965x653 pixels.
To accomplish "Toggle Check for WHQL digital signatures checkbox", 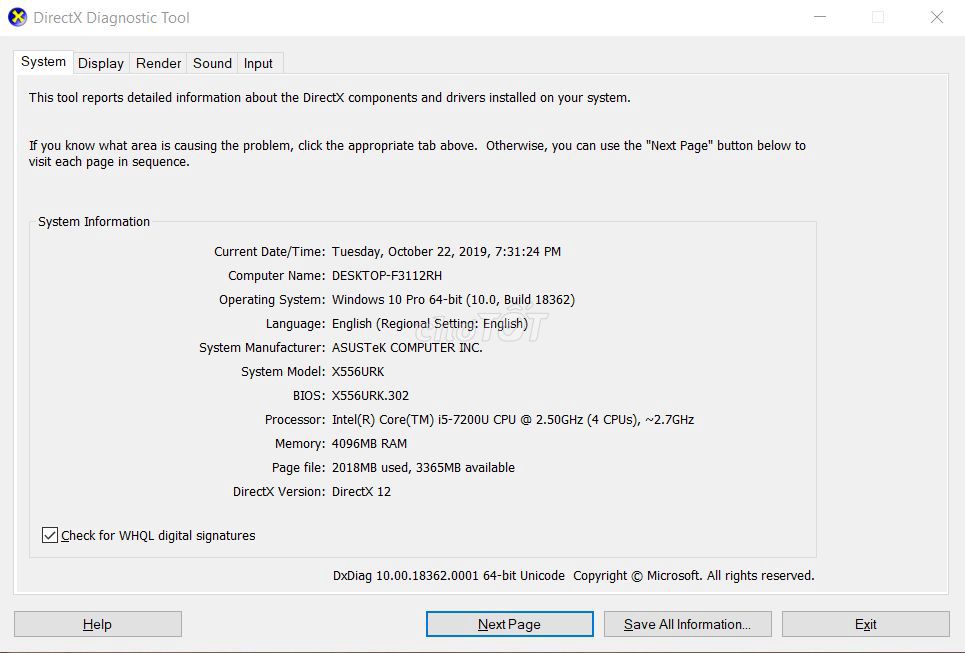I will (x=50, y=535).
